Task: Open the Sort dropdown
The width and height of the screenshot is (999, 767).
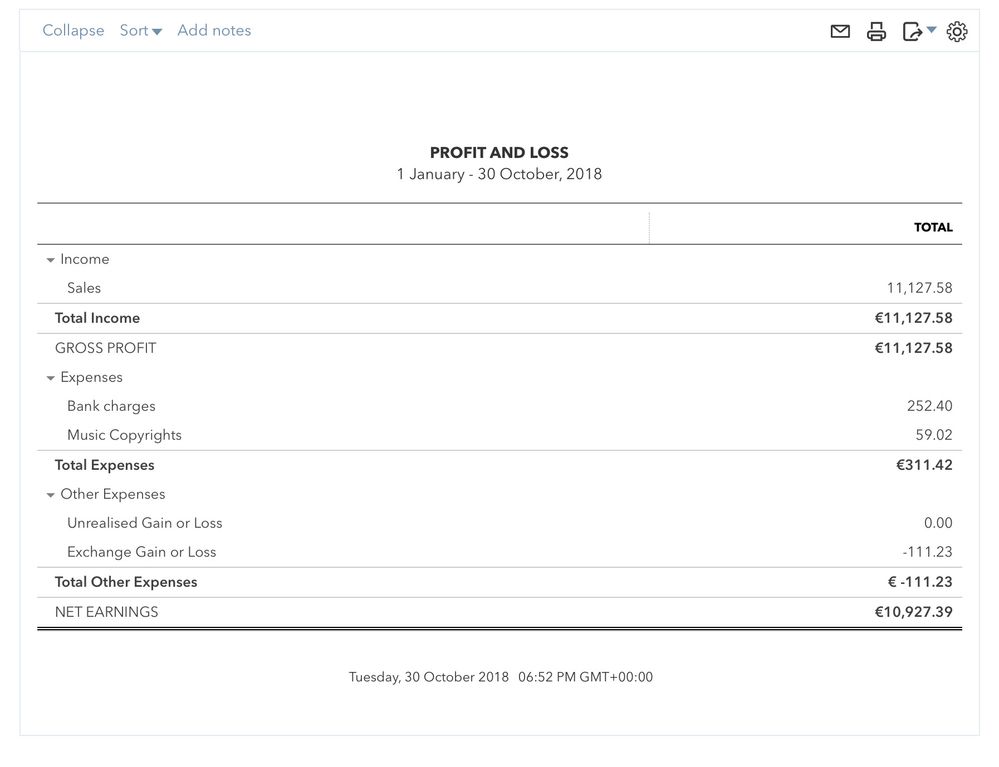Action: click(140, 31)
